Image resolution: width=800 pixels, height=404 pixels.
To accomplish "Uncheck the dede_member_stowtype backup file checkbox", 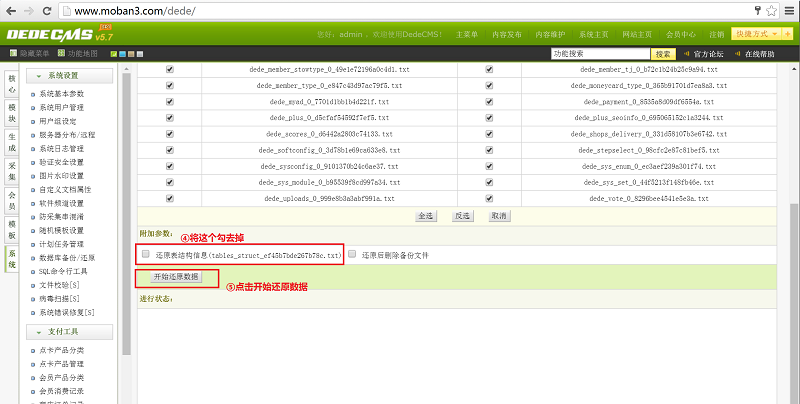I will point(170,69).
